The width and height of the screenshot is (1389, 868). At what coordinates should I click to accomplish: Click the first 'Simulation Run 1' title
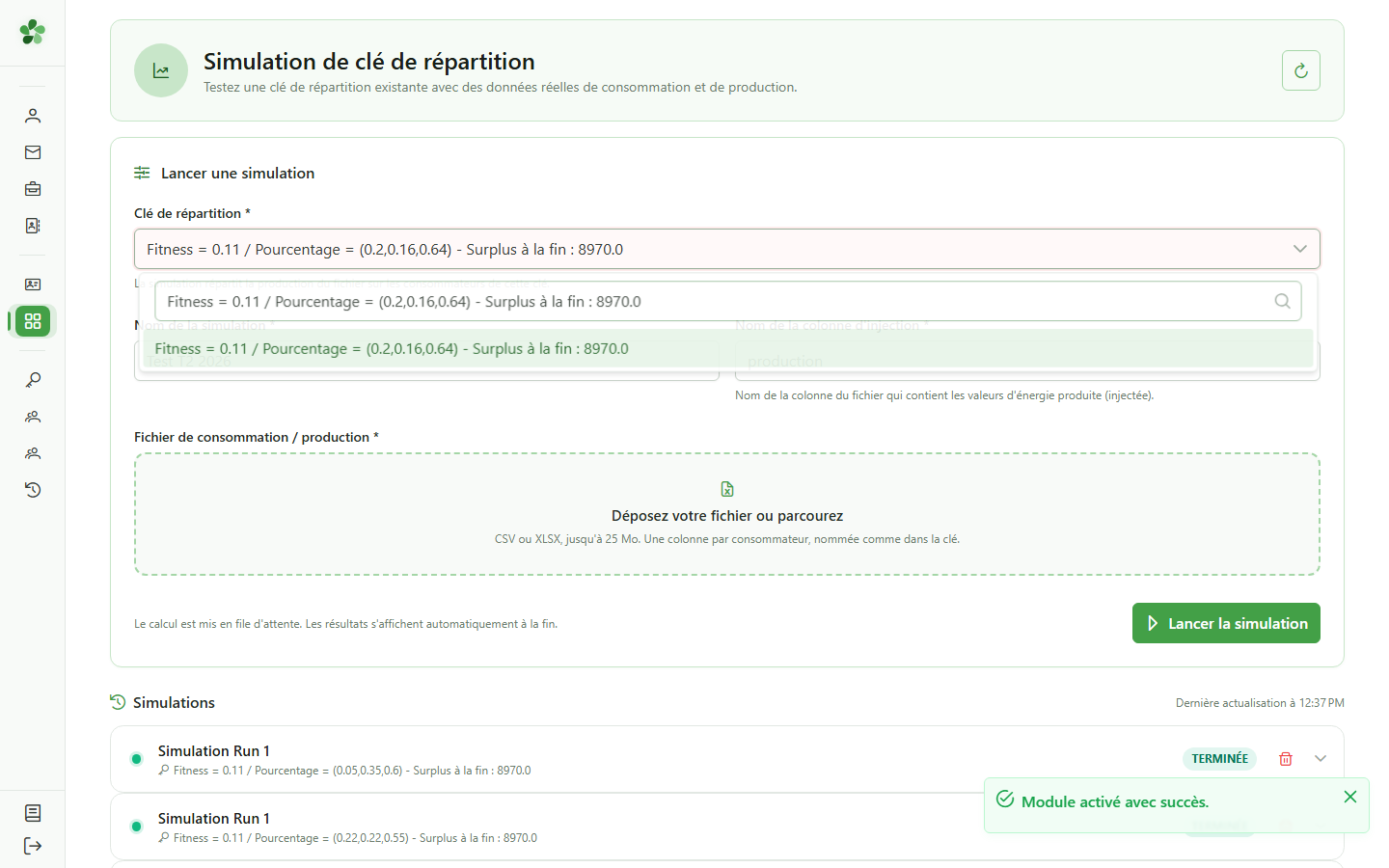(x=214, y=751)
